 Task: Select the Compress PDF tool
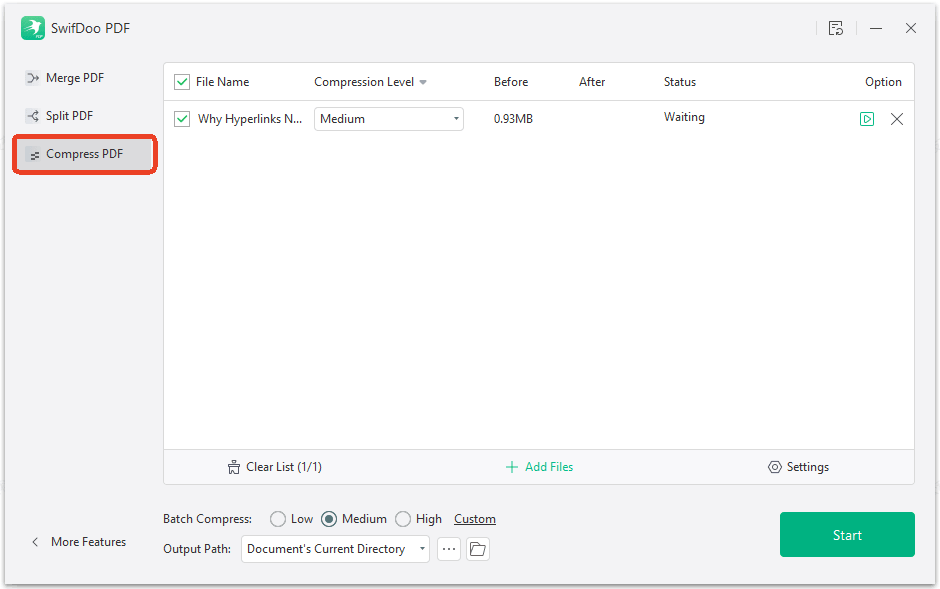pos(85,154)
